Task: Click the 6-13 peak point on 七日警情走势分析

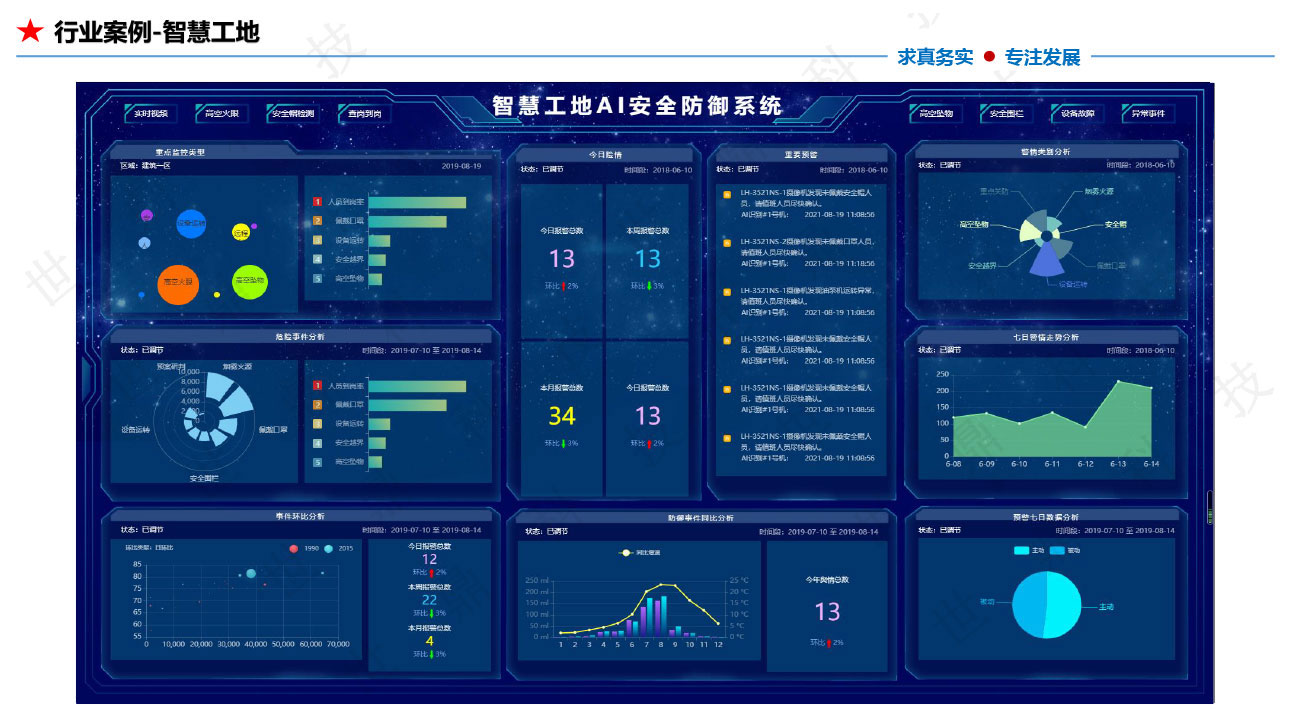Action: (x=1119, y=382)
